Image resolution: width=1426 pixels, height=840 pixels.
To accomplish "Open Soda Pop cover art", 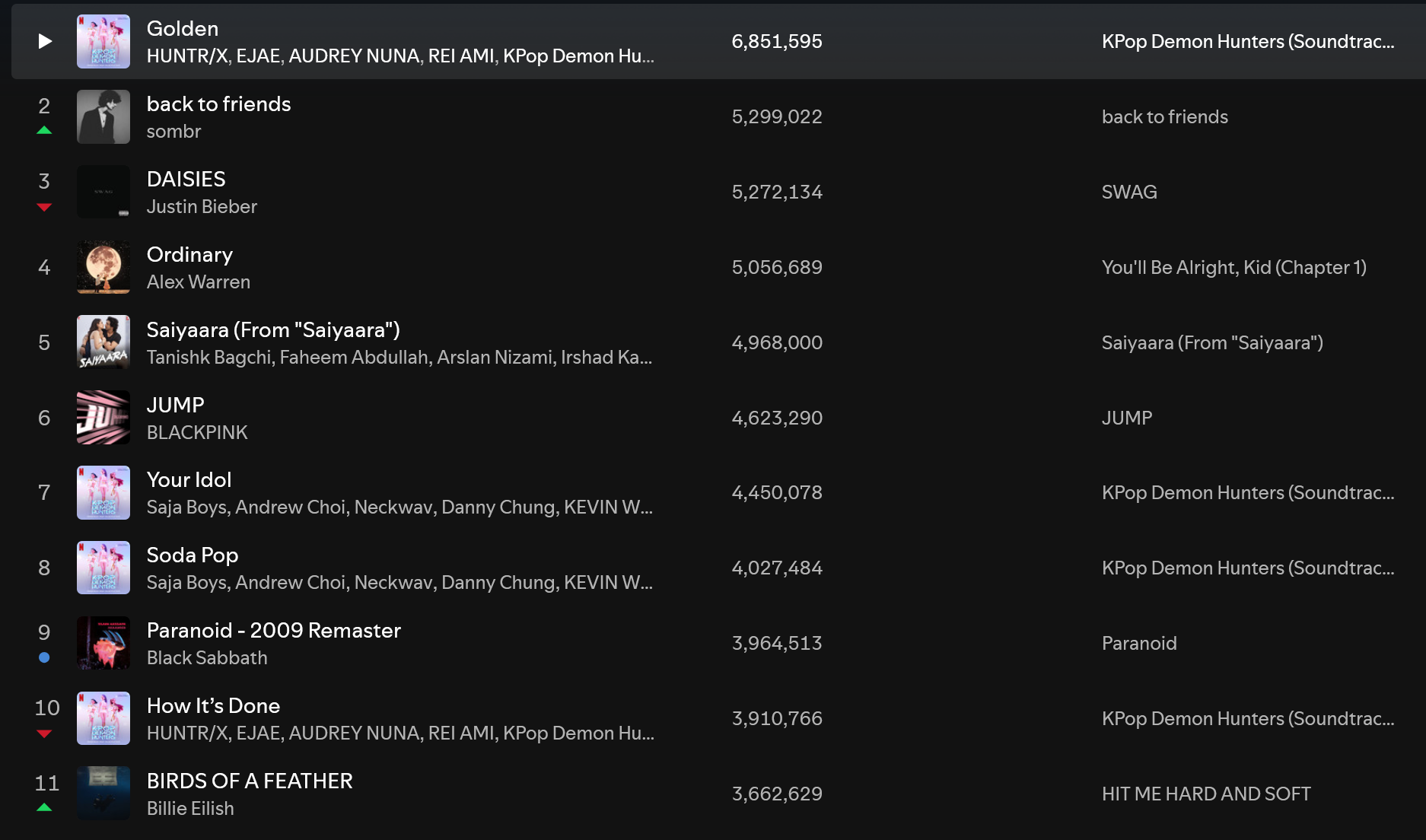I will click(103, 568).
